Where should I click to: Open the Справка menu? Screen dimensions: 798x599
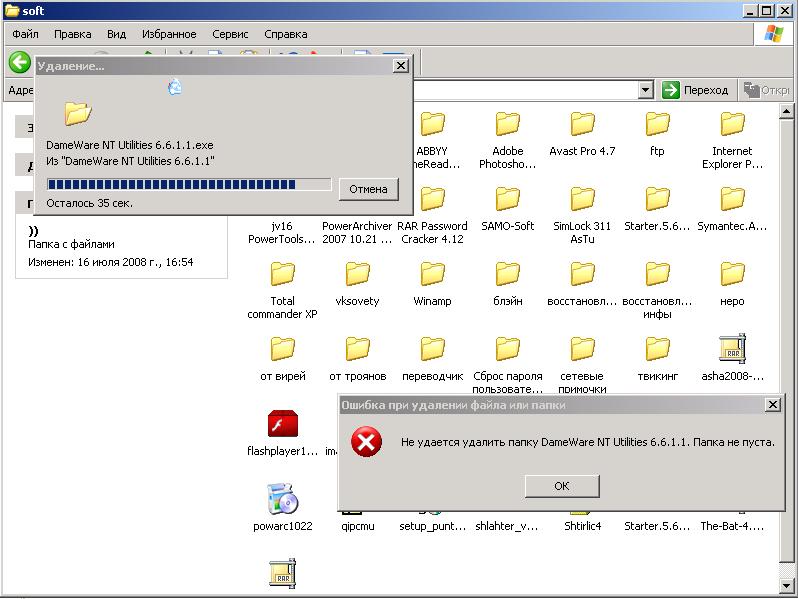(x=286, y=34)
